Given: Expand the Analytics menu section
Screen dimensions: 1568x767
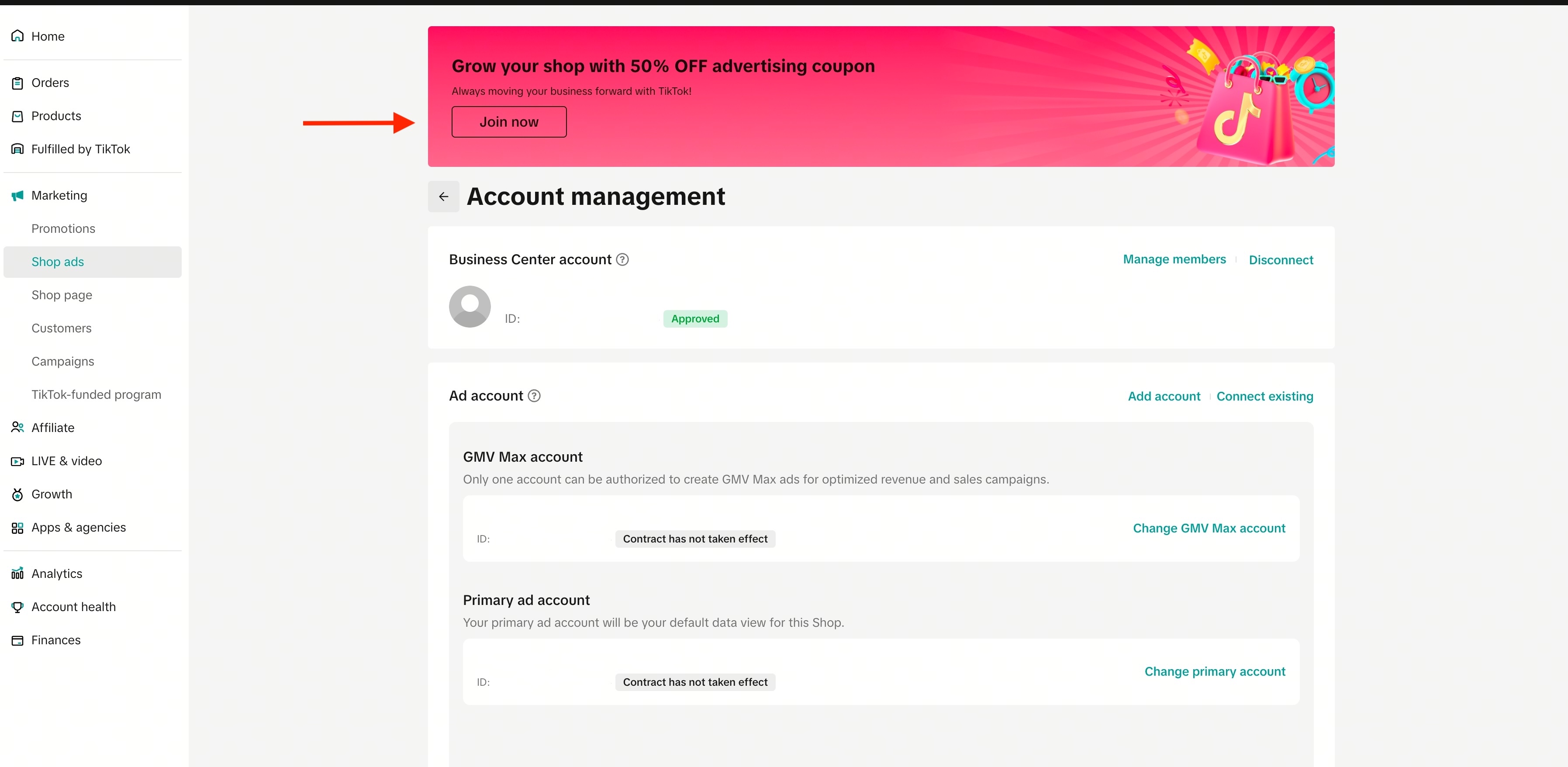Looking at the screenshot, I should pyautogui.click(x=93, y=574).
